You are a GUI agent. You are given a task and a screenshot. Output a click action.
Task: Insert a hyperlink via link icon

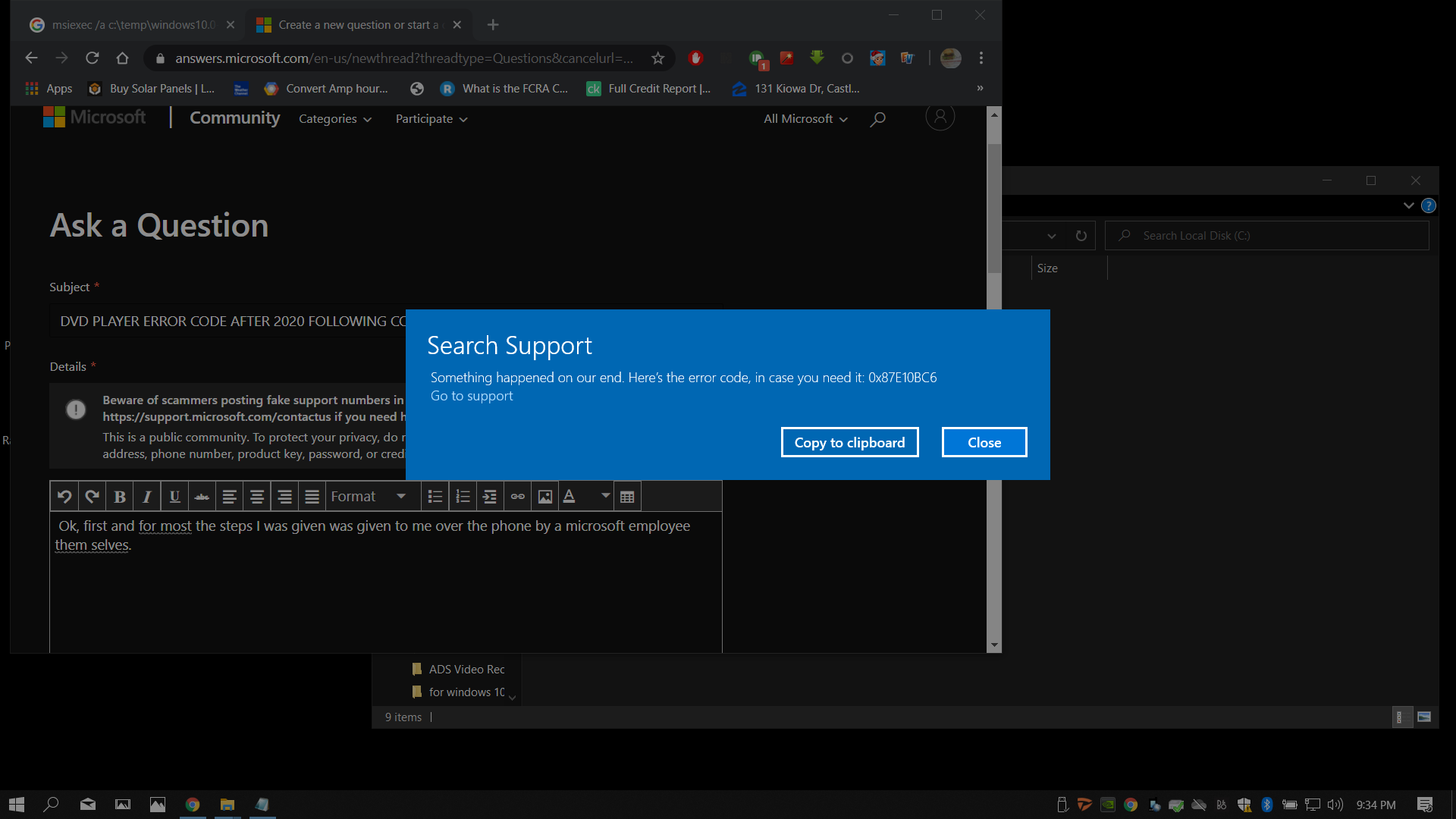518,497
